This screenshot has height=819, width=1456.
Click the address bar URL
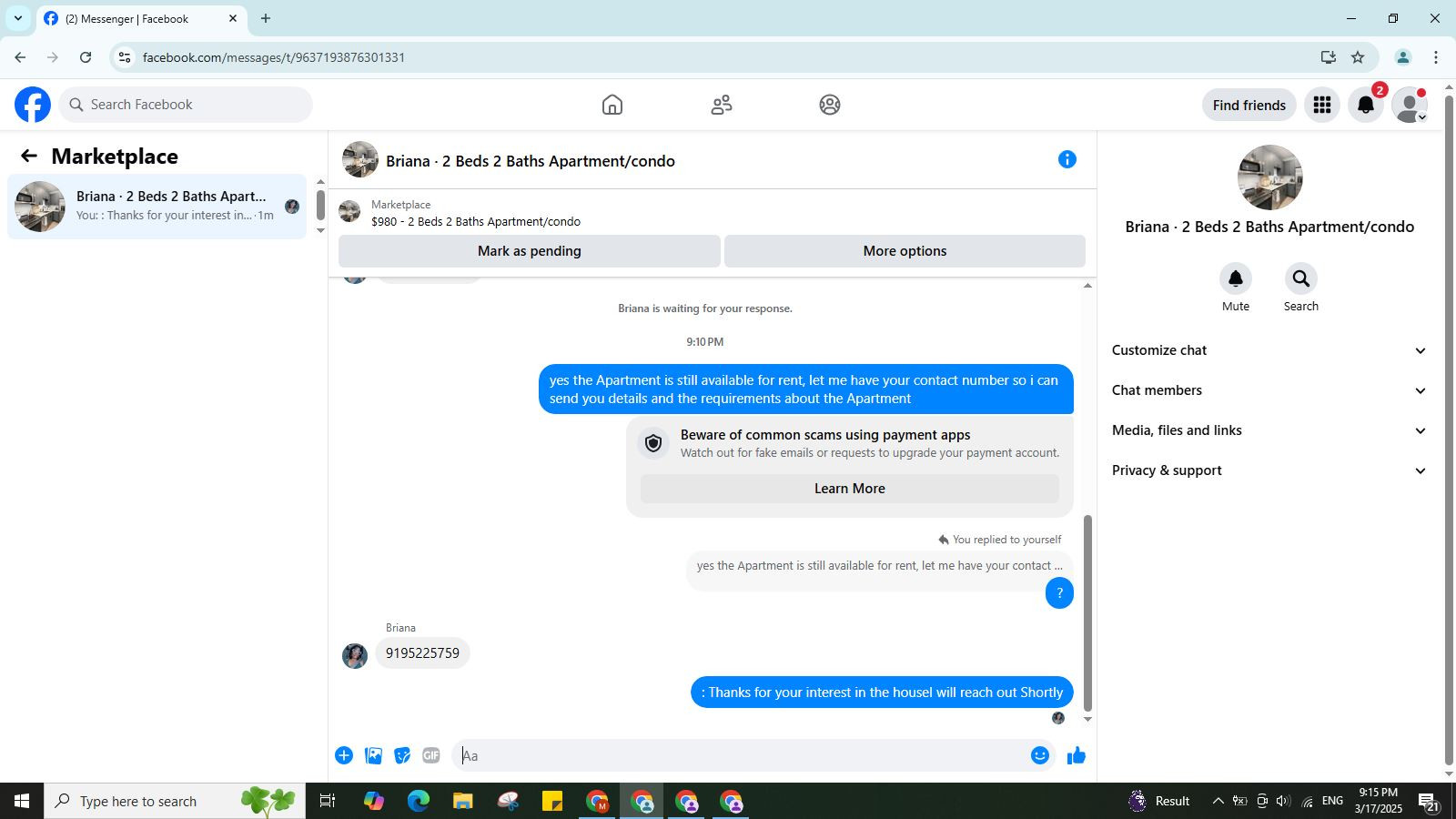[x=274, y=57]
